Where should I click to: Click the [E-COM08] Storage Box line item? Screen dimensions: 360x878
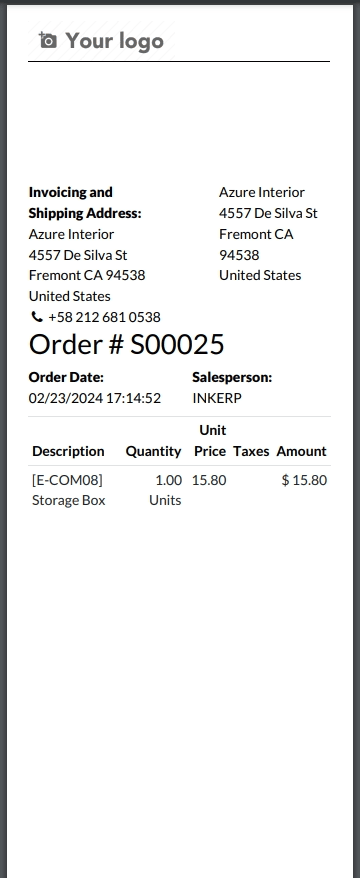[68, 490]
